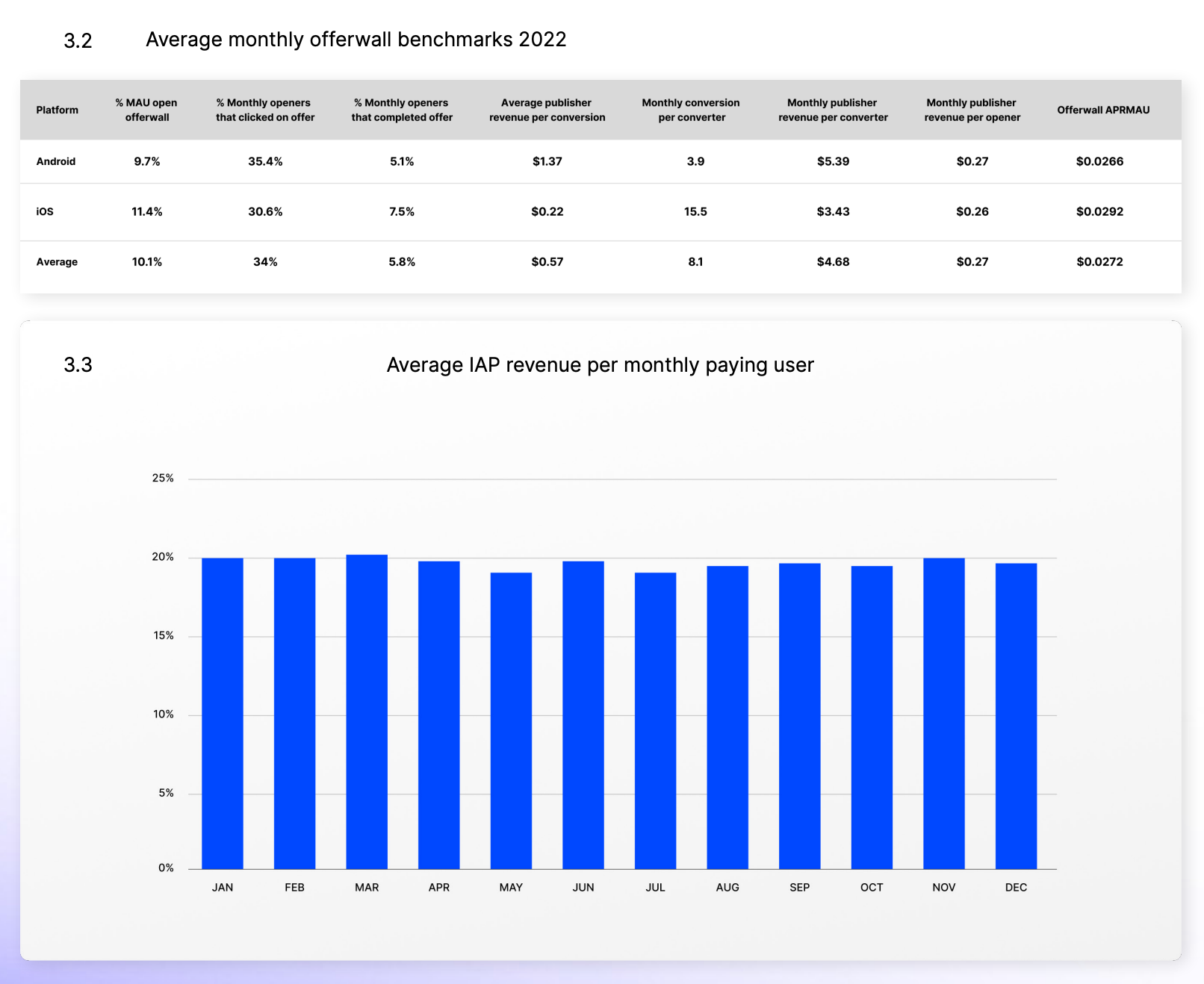
Task: Click the "% MAU open offerwall" header
Action: pos(146,110)
